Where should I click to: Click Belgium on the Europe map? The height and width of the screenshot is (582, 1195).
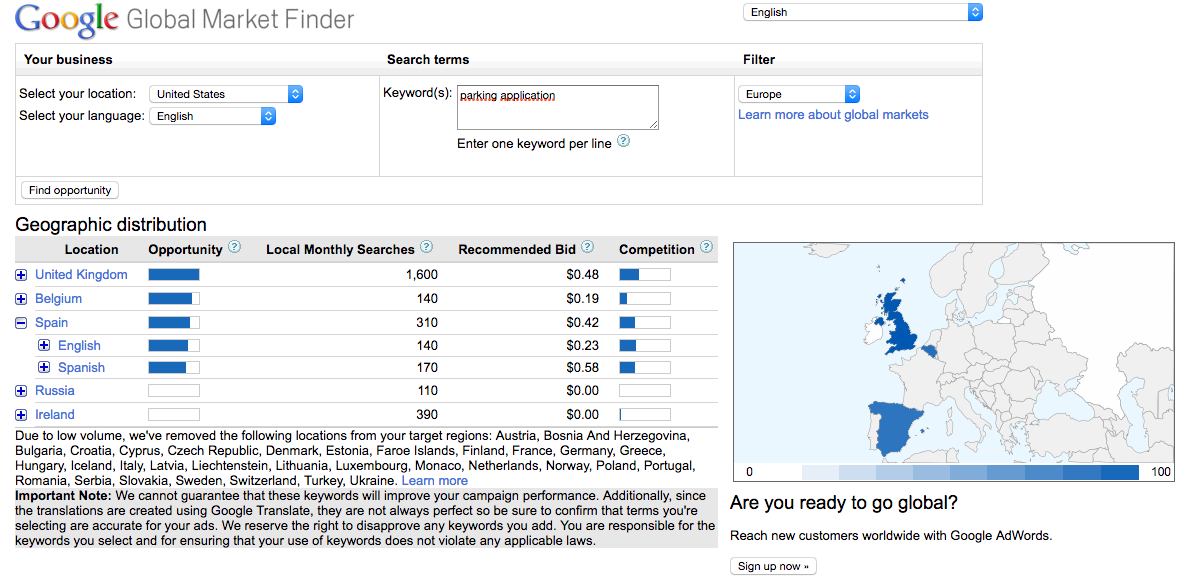[x=933, y=352]
